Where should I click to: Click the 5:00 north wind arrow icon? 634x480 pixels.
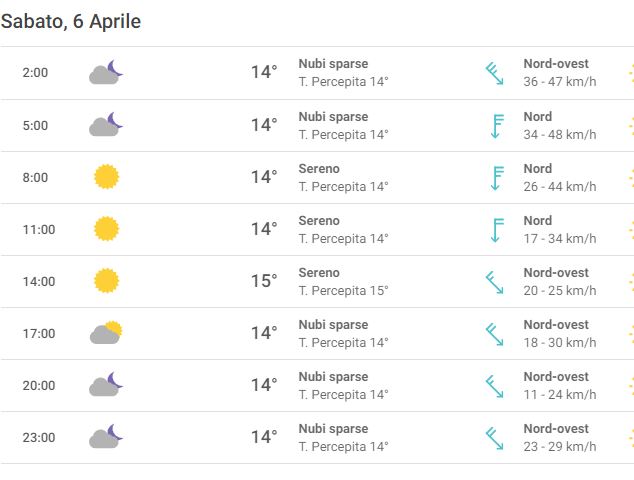495,125
